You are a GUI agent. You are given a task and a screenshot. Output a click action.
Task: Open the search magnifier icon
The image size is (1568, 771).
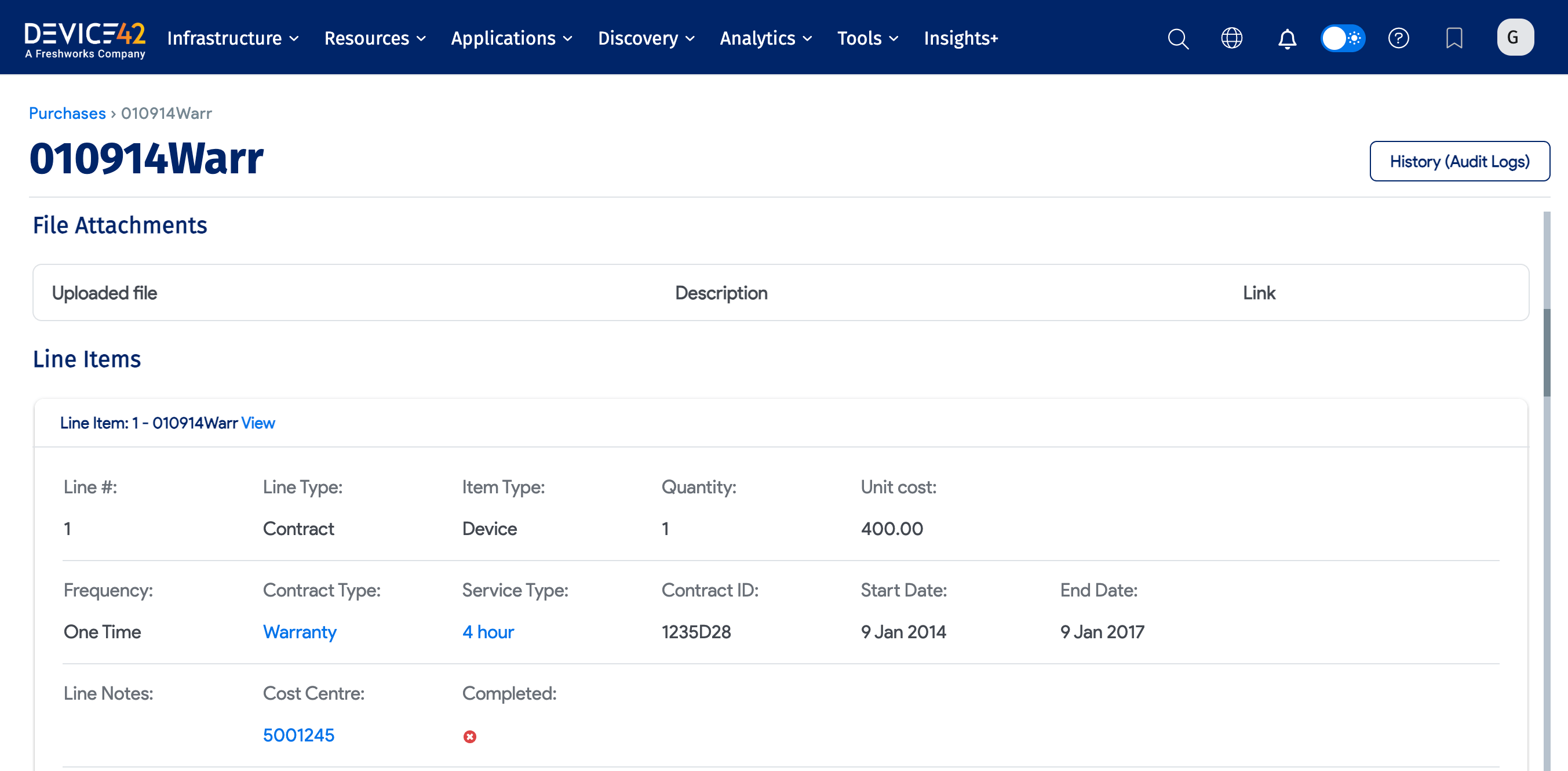point(1178,38)
